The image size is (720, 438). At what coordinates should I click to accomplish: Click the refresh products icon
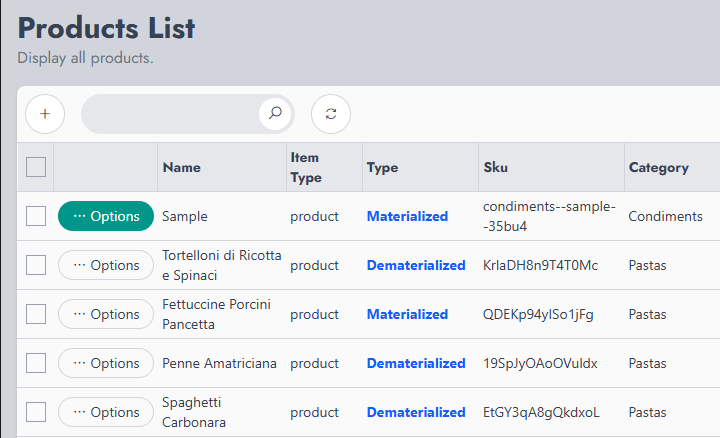[x=331, y=114]
